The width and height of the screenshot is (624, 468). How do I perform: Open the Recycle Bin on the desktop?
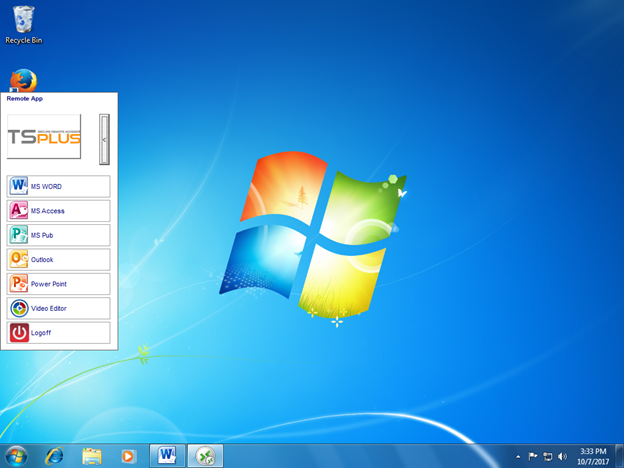(x=24, y=20)
